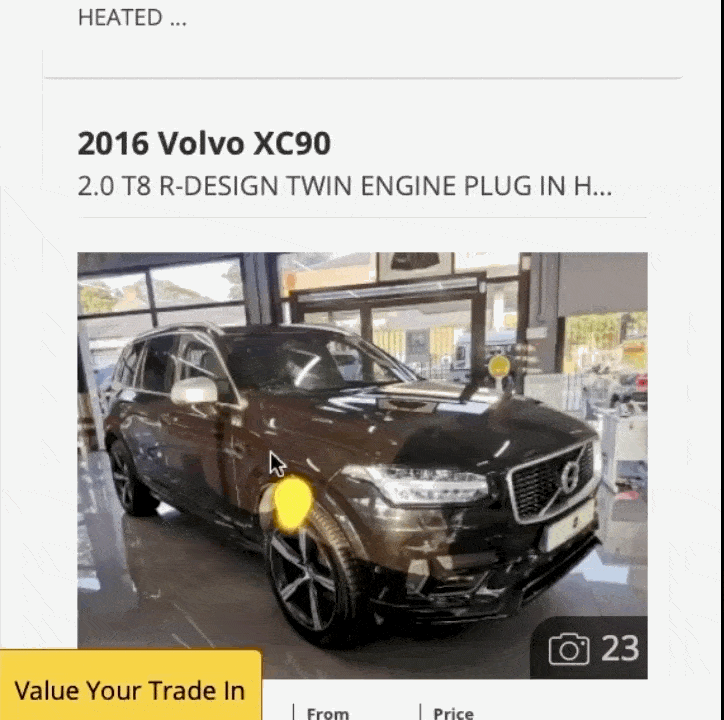Click the Volvo logo on the car grille
This screenshot has width=724, height=720.
(570, 476)
